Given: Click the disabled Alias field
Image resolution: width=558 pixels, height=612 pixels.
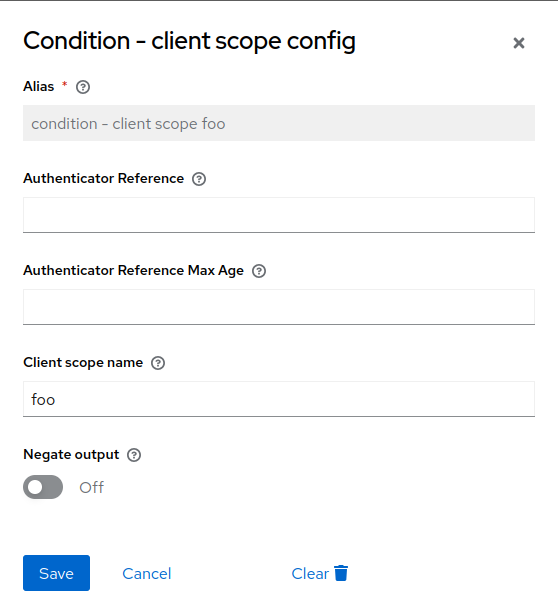Looking at the screenshot, I should tap(279, 123).
